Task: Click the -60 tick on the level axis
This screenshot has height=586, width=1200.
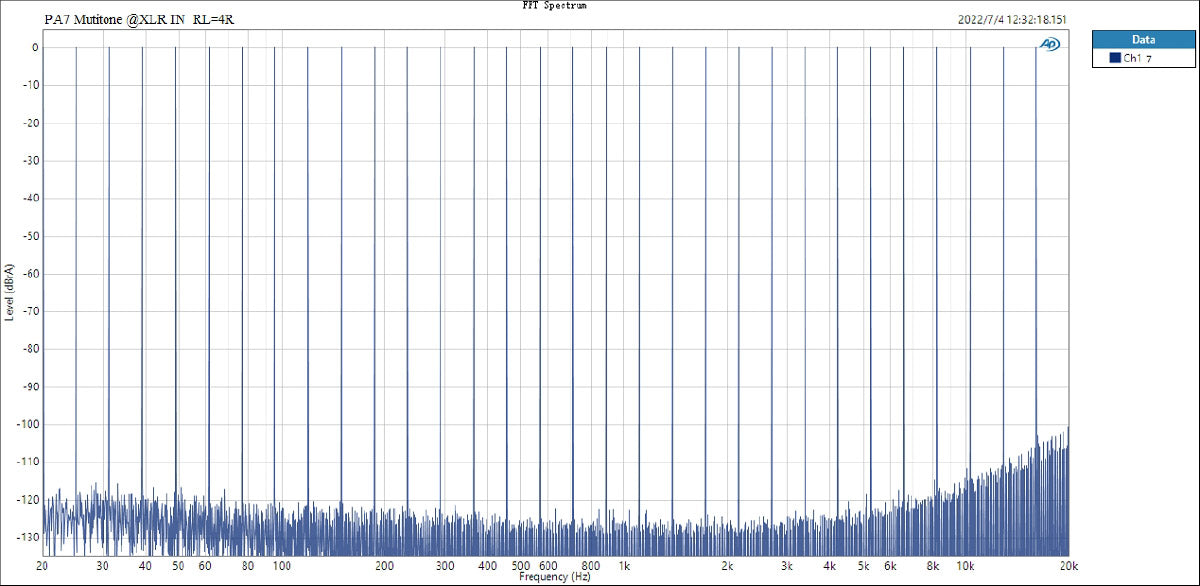Action: pos(30,273)
